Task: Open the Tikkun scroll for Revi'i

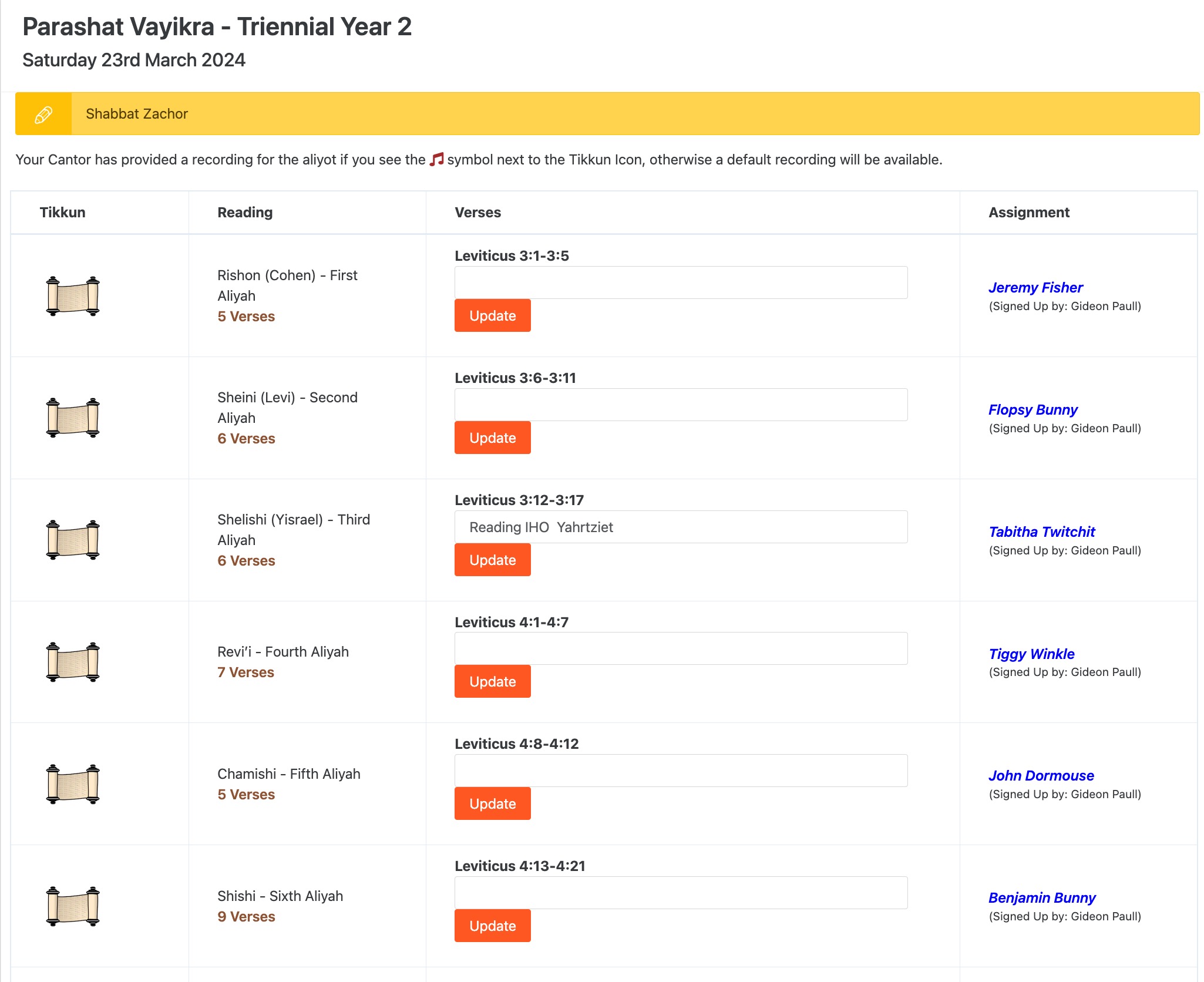Action: click(x=73, y=661)
